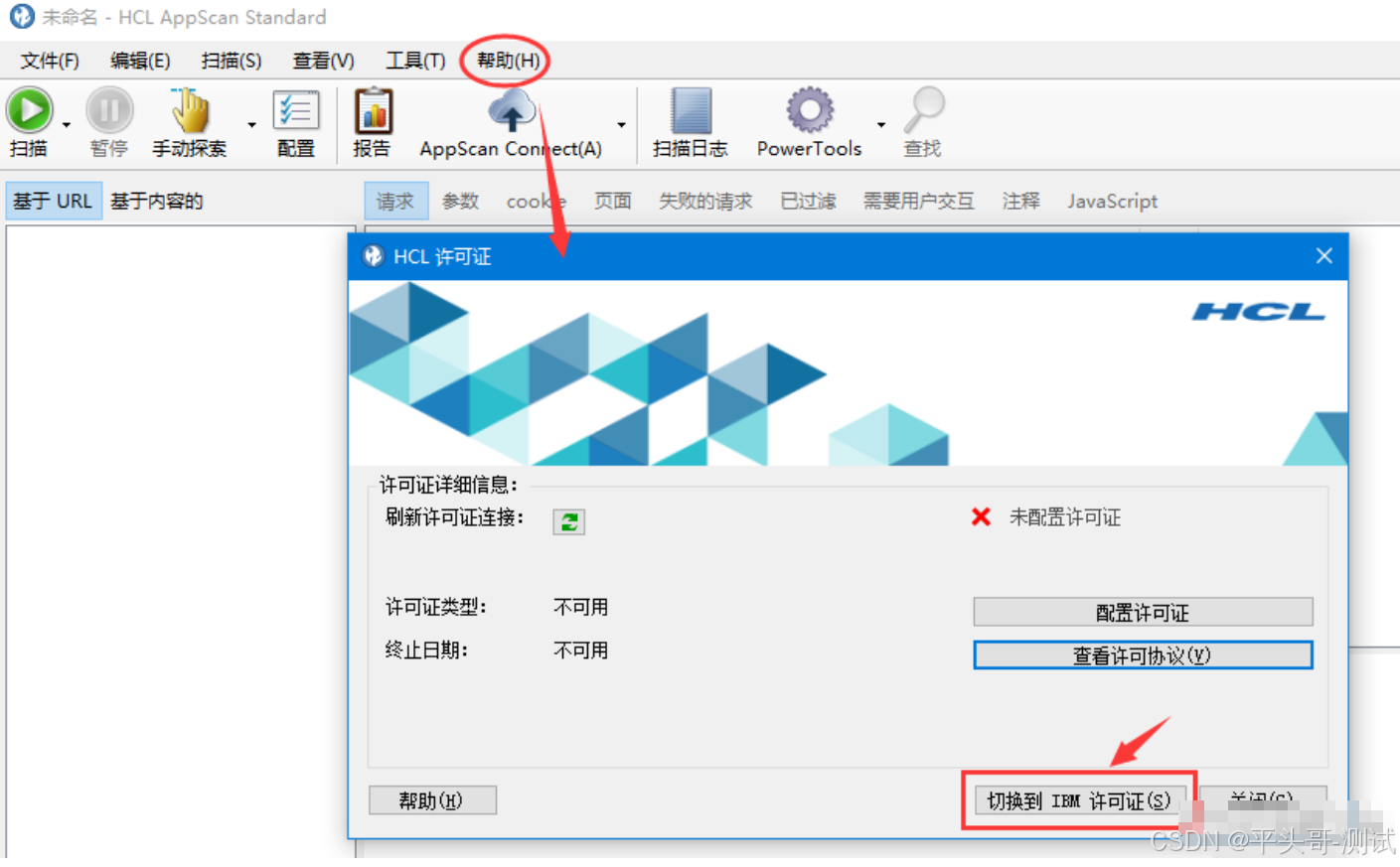Select the 需要用户交互 tab
Viewport: 1400px width, 867px height.
coord(918,201)
